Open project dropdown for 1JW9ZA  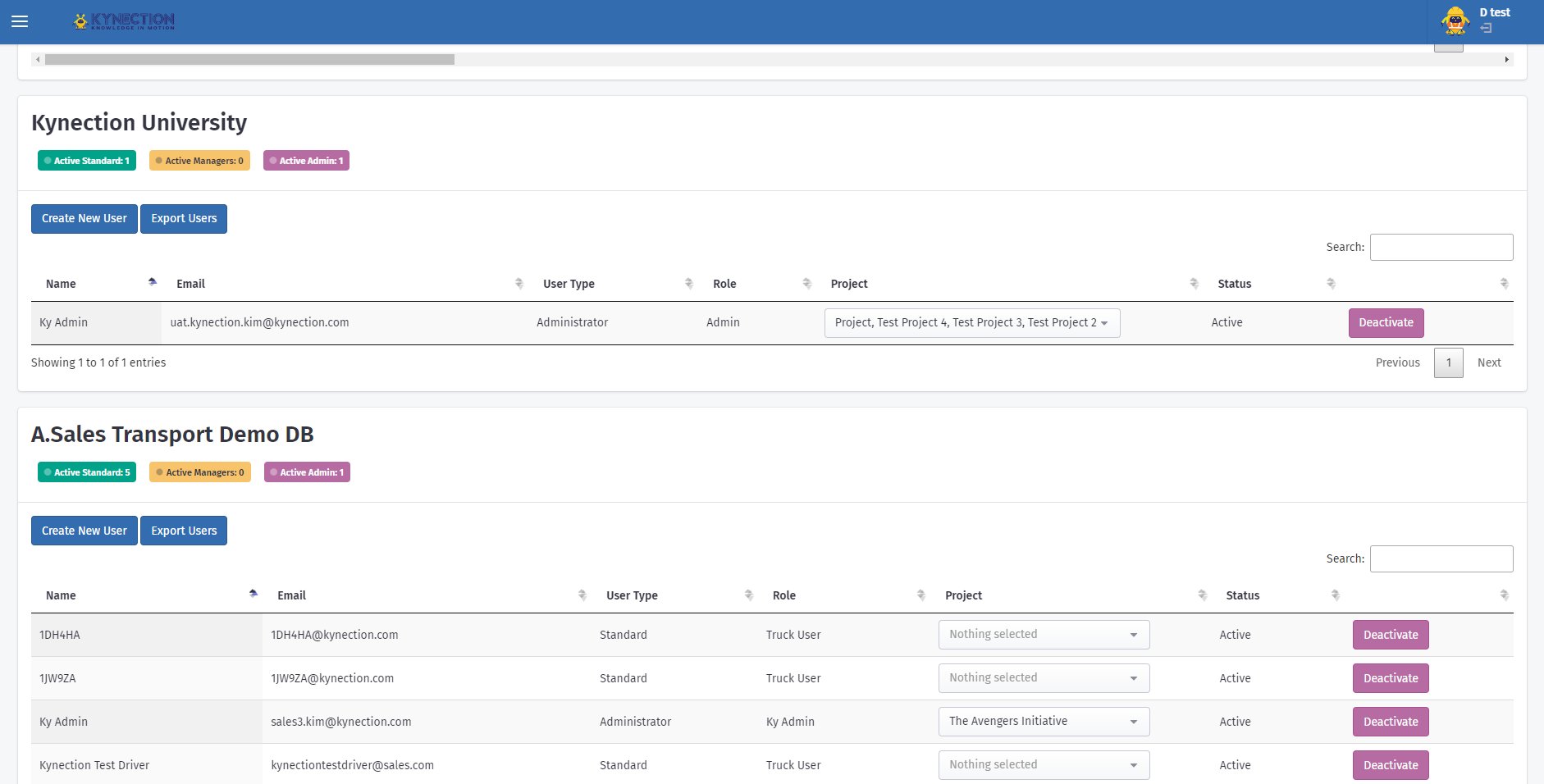(x=1044, y=678)
